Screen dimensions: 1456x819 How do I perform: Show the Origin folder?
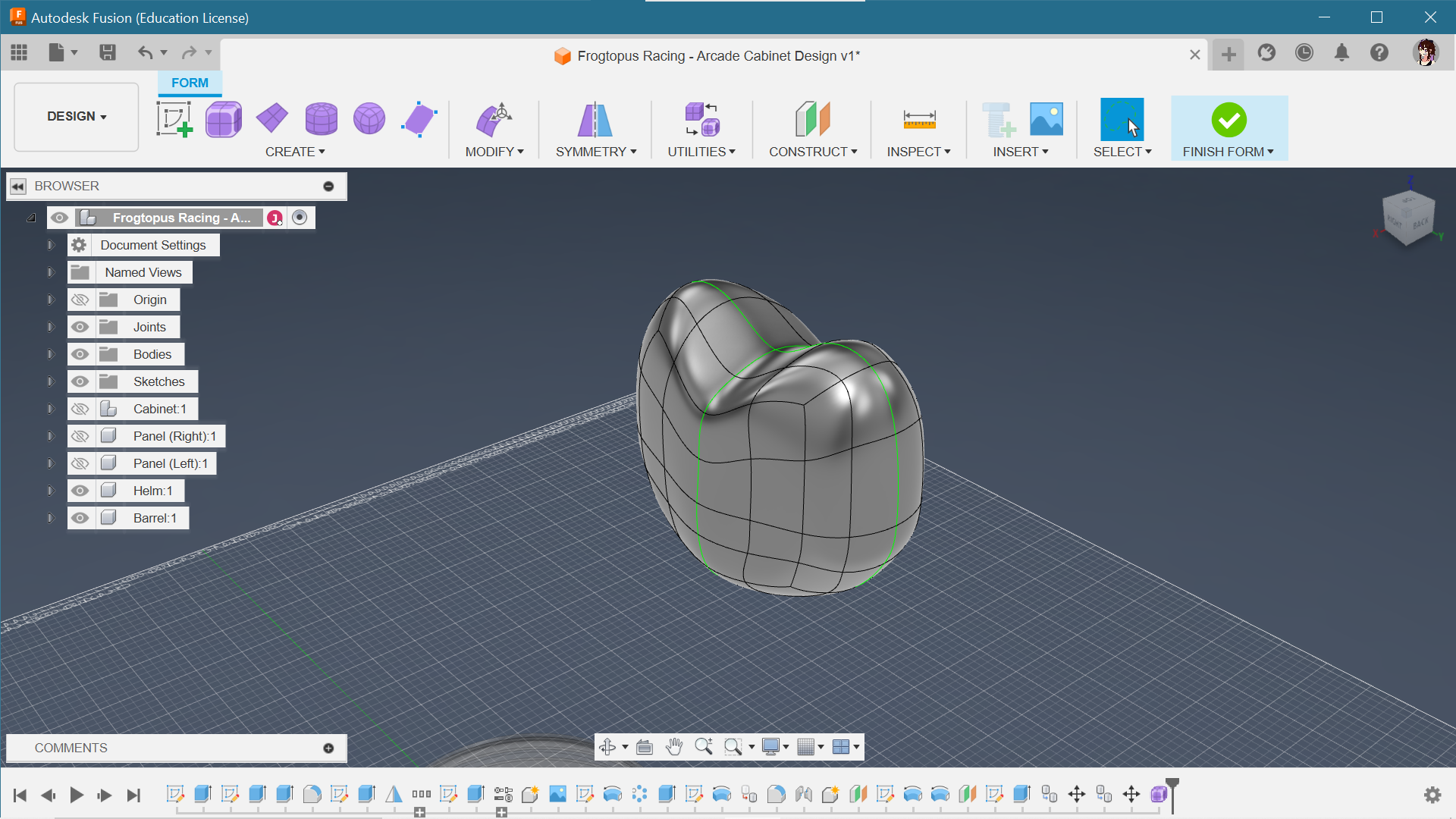tap(80, 300)
